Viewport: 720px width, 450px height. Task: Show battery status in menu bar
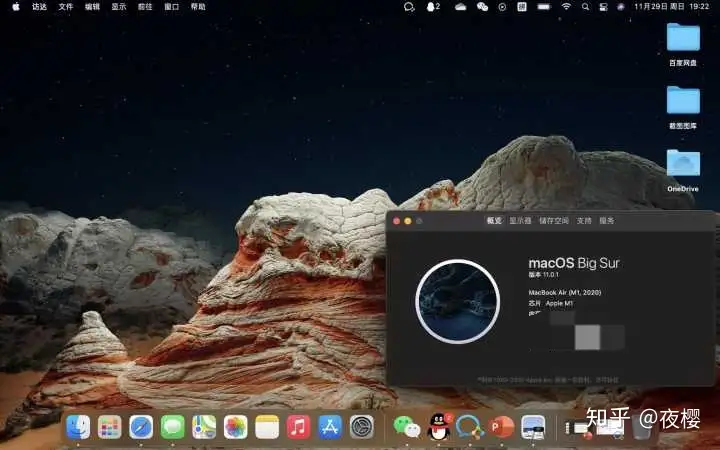pos(544,6)
